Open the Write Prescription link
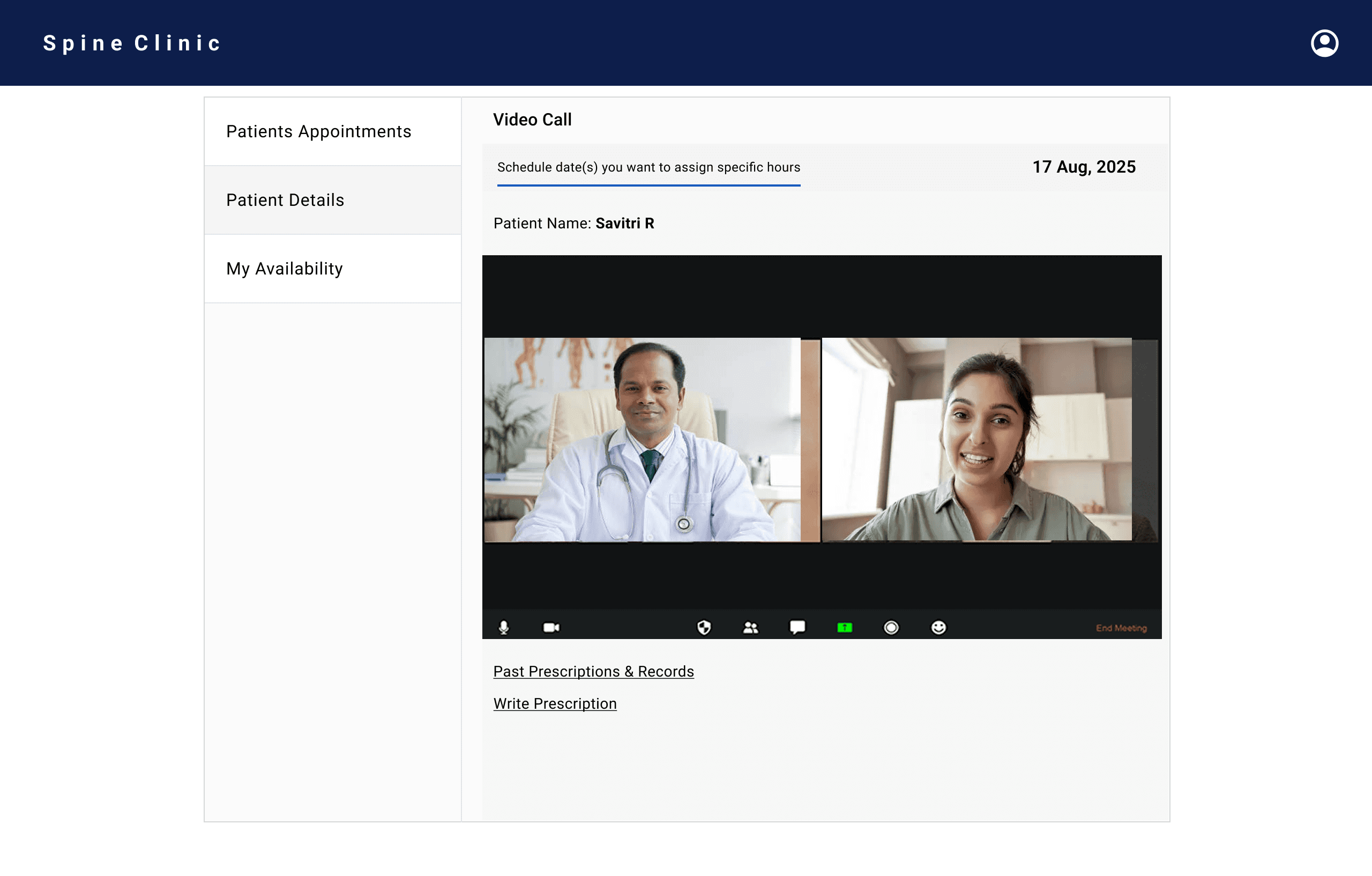Viewport: 1372px width, 876px height. [x=554, y=703]
